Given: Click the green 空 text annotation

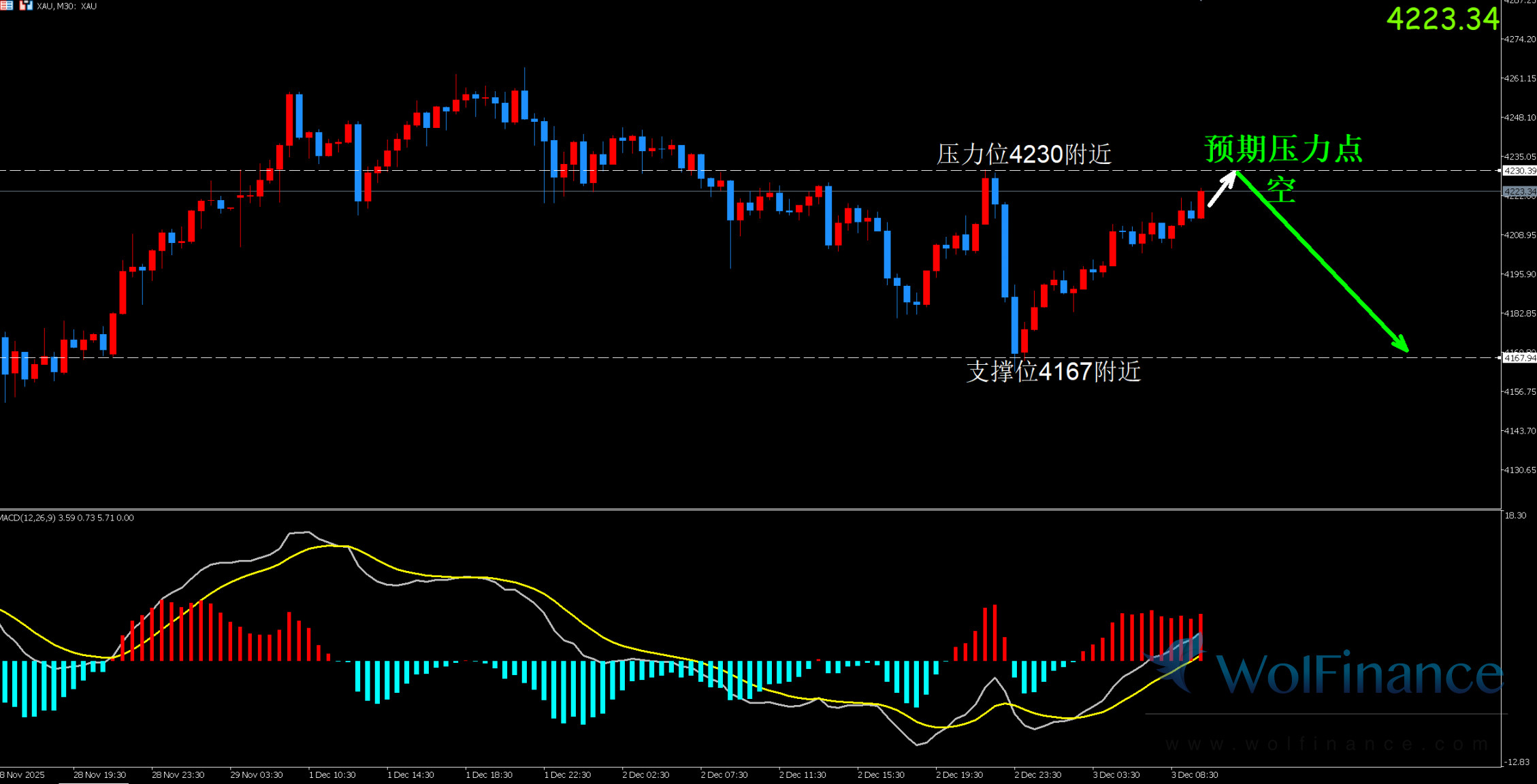Looking at the screenshot, I should click(1280, 190).
